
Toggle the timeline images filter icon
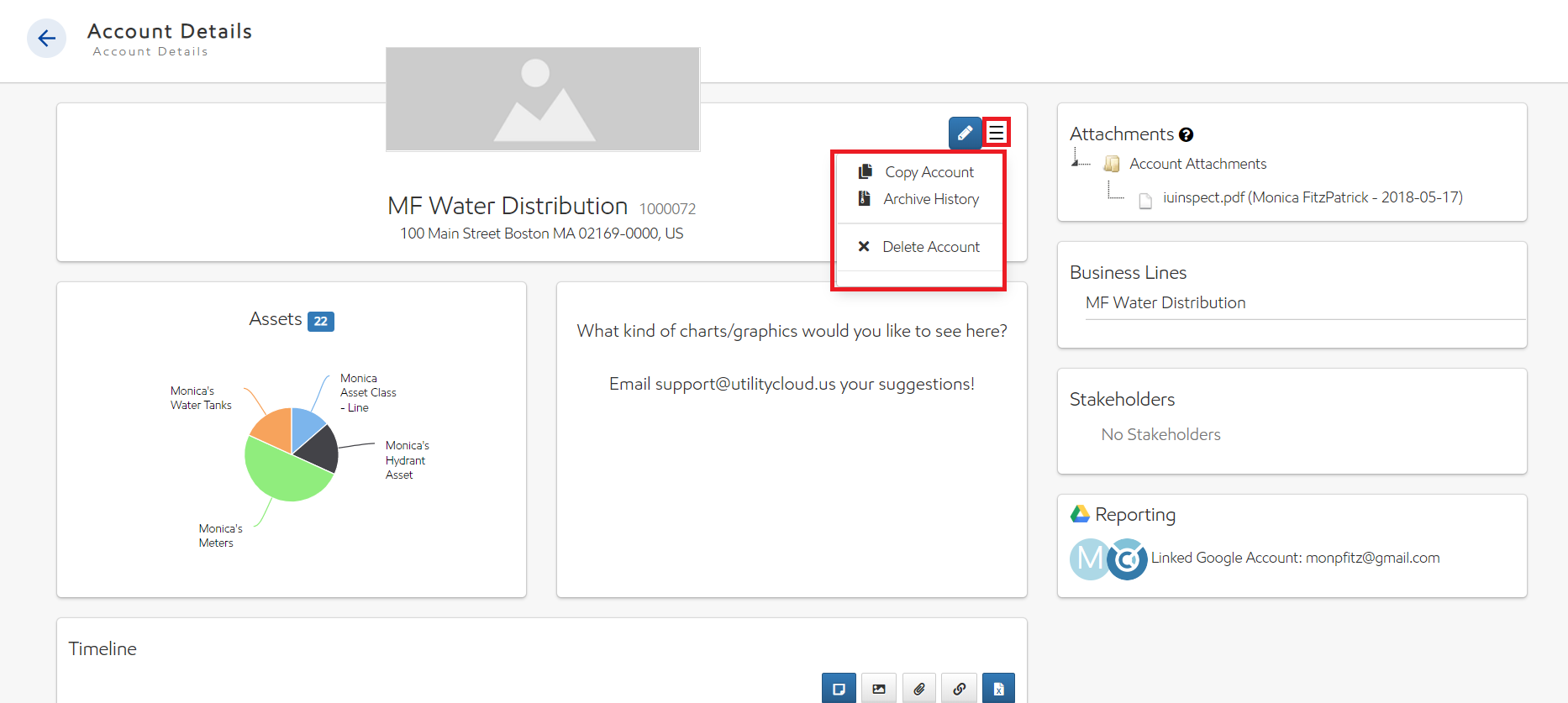pyautogui.click(x=878, y=689)
